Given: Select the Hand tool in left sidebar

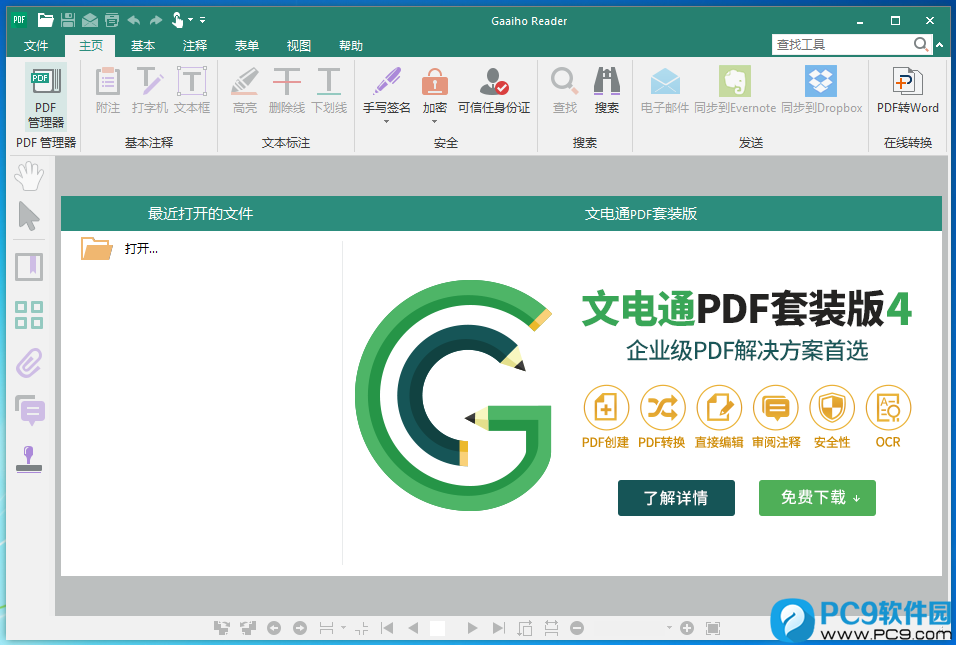Looking at the screenshot, I should [29, 176].
